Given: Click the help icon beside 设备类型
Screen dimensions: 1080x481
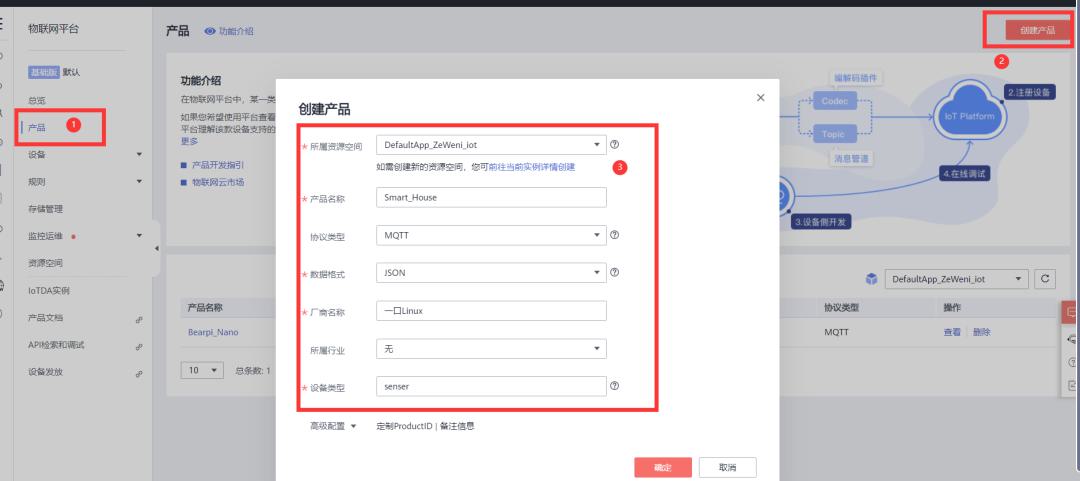Looking at the screenshot, I should coord(615,386).
